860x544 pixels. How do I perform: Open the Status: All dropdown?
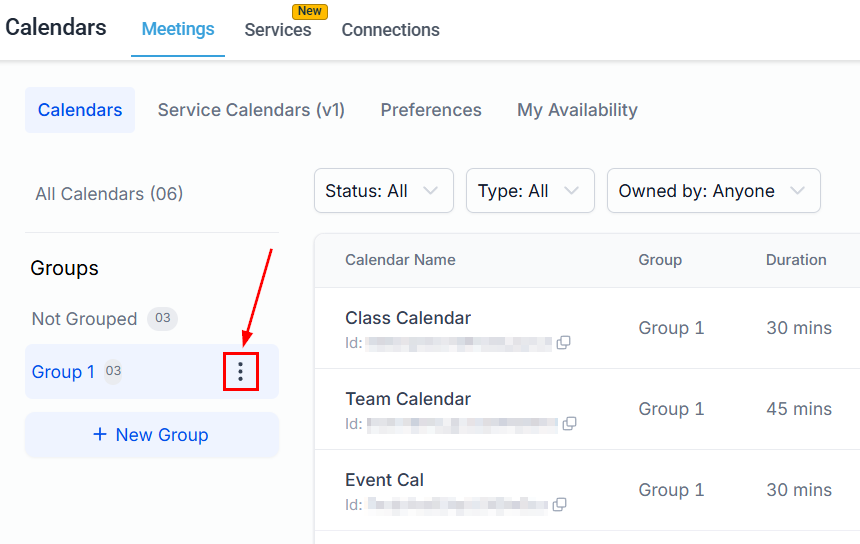click(383, 191)
